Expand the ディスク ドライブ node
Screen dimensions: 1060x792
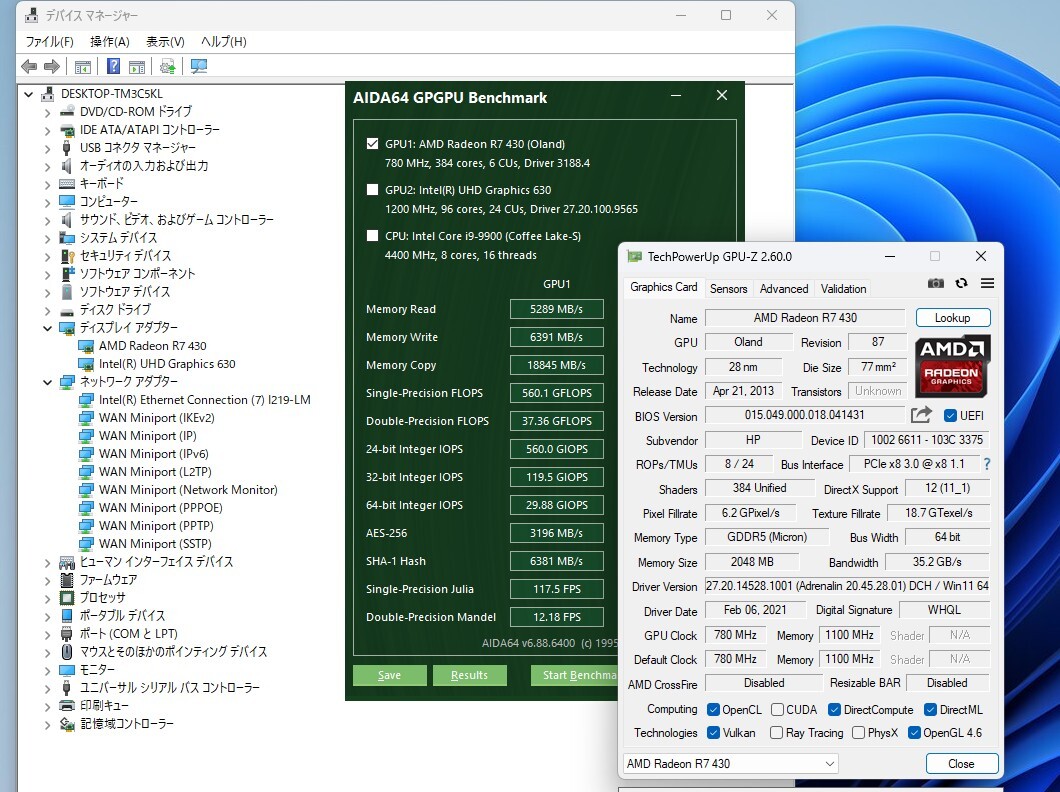(x=47, y=311)
